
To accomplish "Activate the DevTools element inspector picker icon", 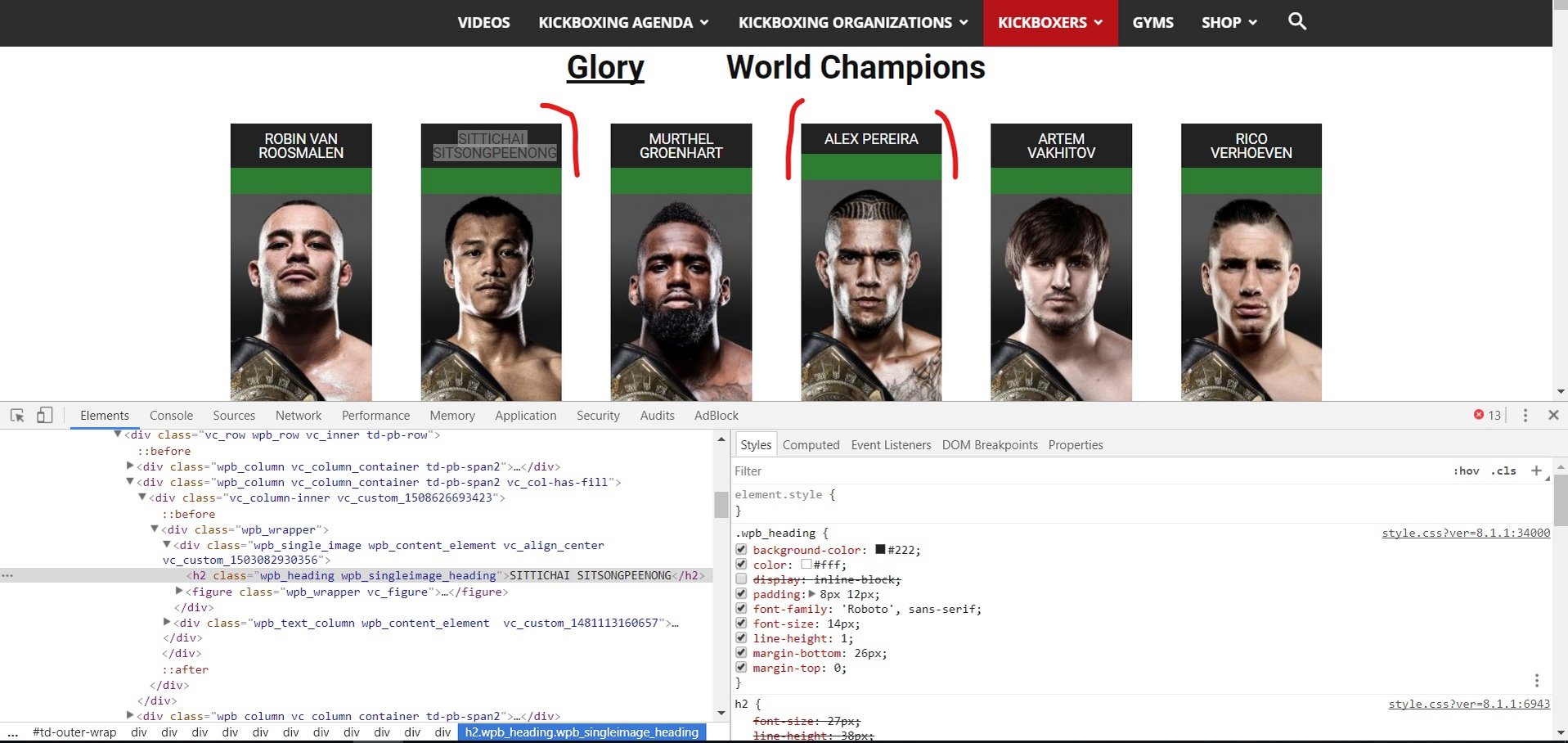I will point(17,415).
